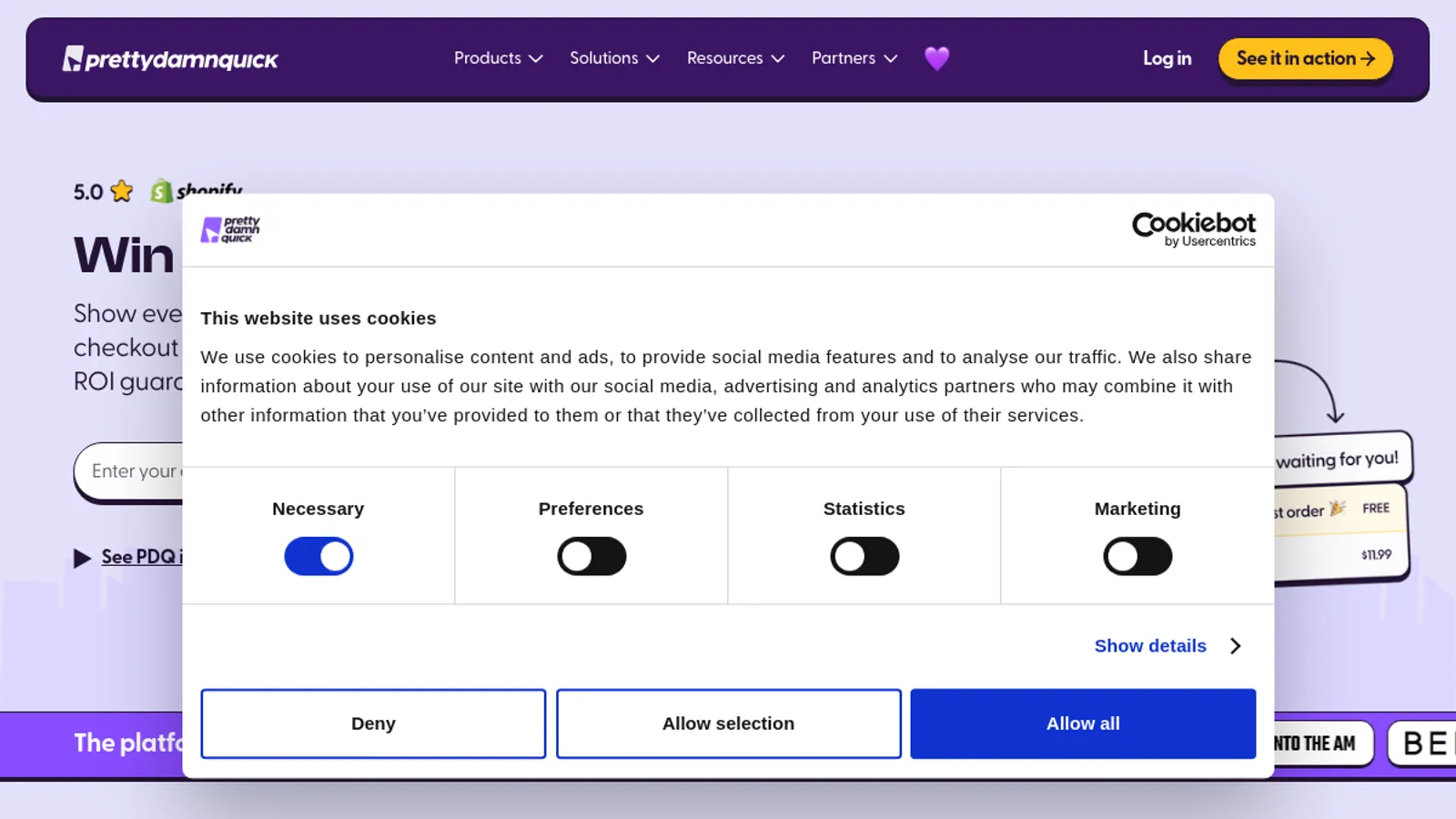Image resolution: width=1456 pixels, height=819 pixels.
Task: Click the pretty damn quick logo in the cookie dialog
Action: point(230,229)
